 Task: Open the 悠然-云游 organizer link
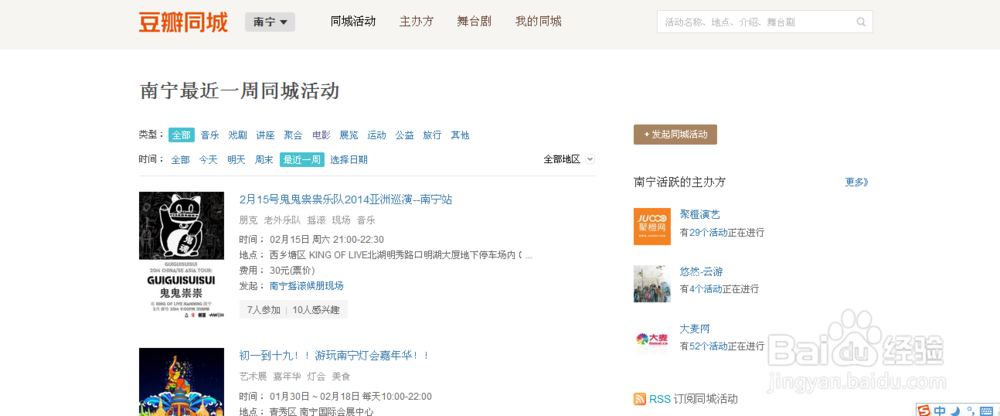pyautogui.click(x=701, y=272)
